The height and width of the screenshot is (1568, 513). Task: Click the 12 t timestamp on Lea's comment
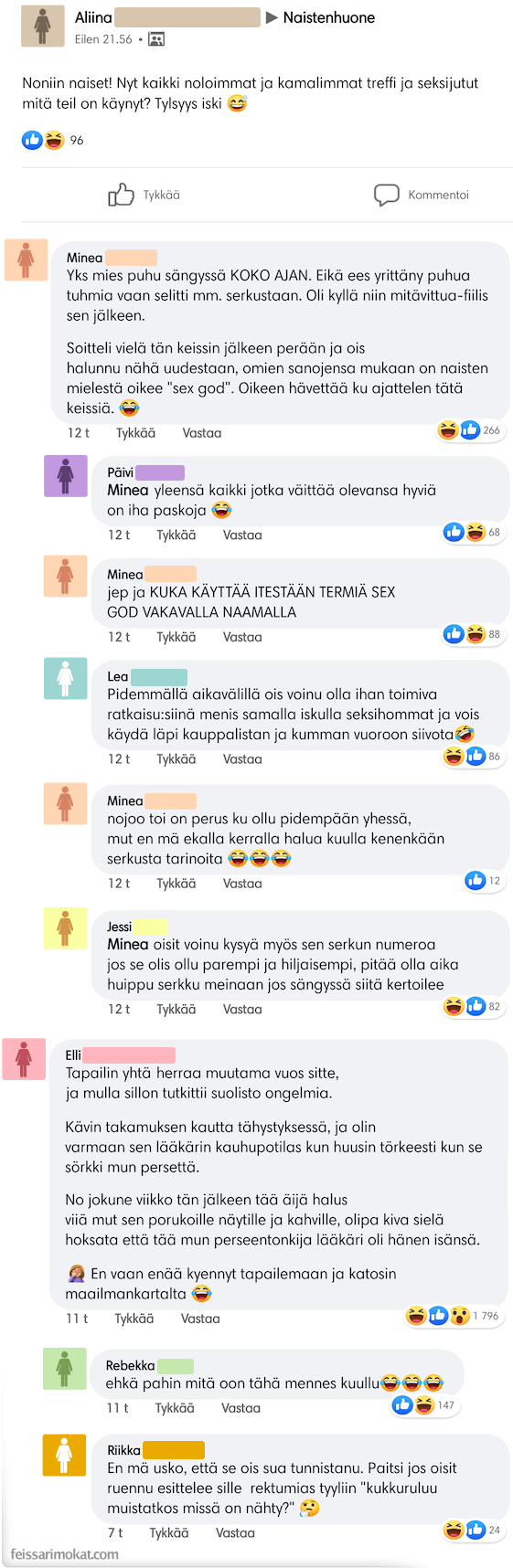[x=119, y=759]
